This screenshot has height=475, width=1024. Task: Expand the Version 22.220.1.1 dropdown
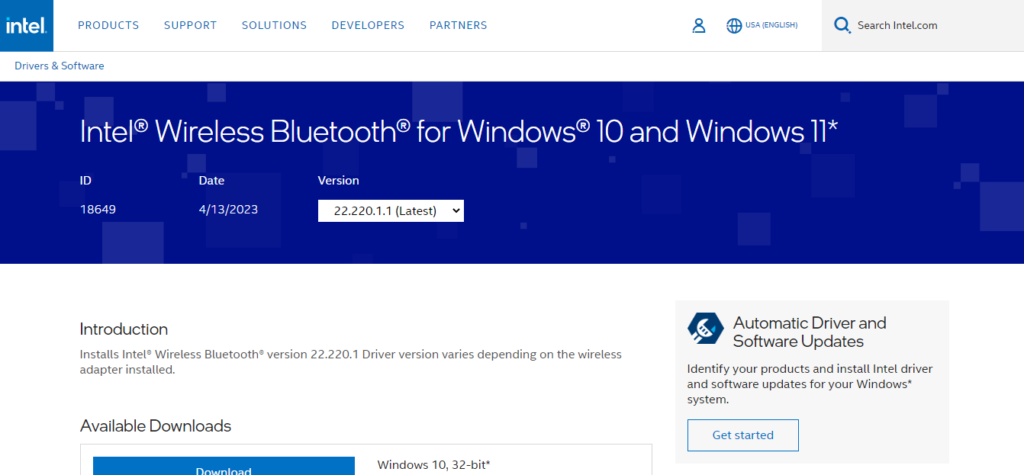(x=391, y=211)
